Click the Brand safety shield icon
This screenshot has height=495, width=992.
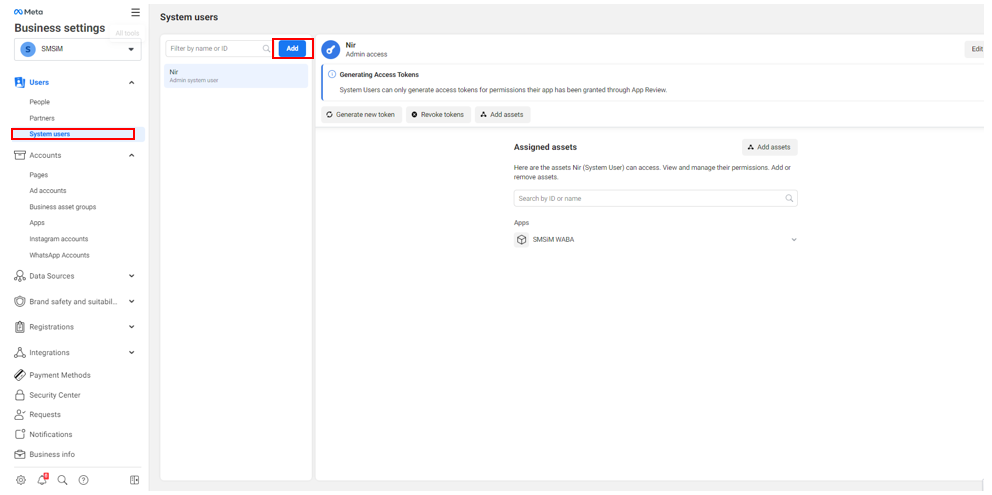pos(20,301)
